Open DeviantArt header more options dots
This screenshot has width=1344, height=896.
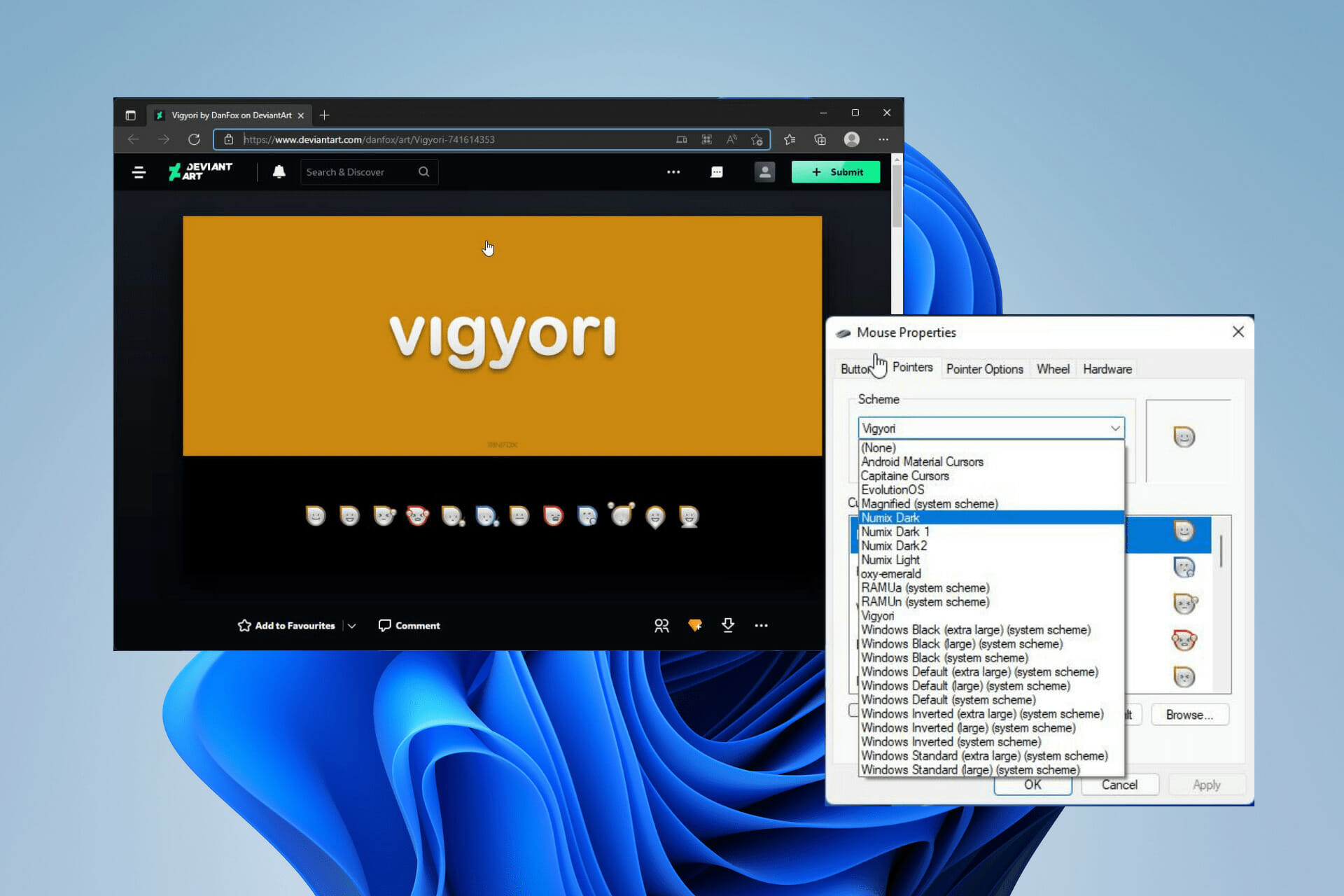673,172
